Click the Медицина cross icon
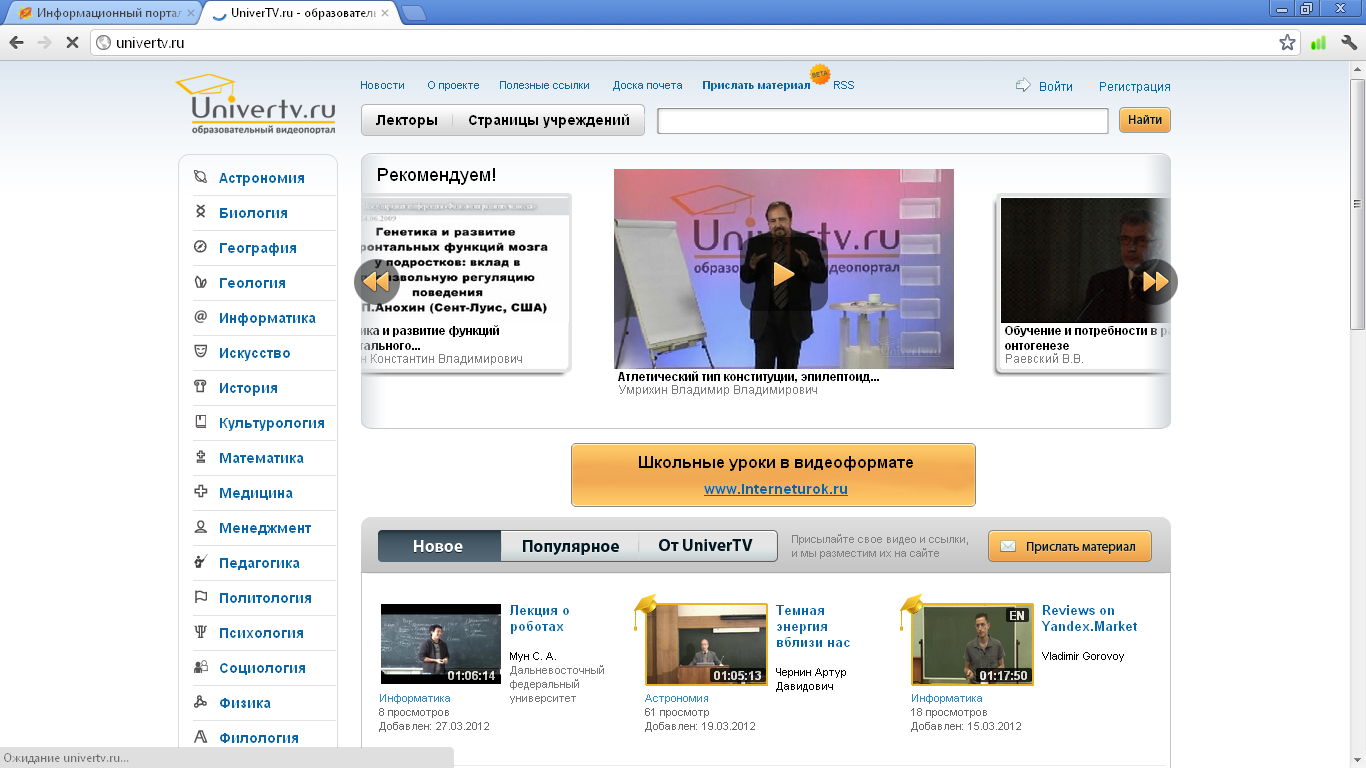 point(200,493)
